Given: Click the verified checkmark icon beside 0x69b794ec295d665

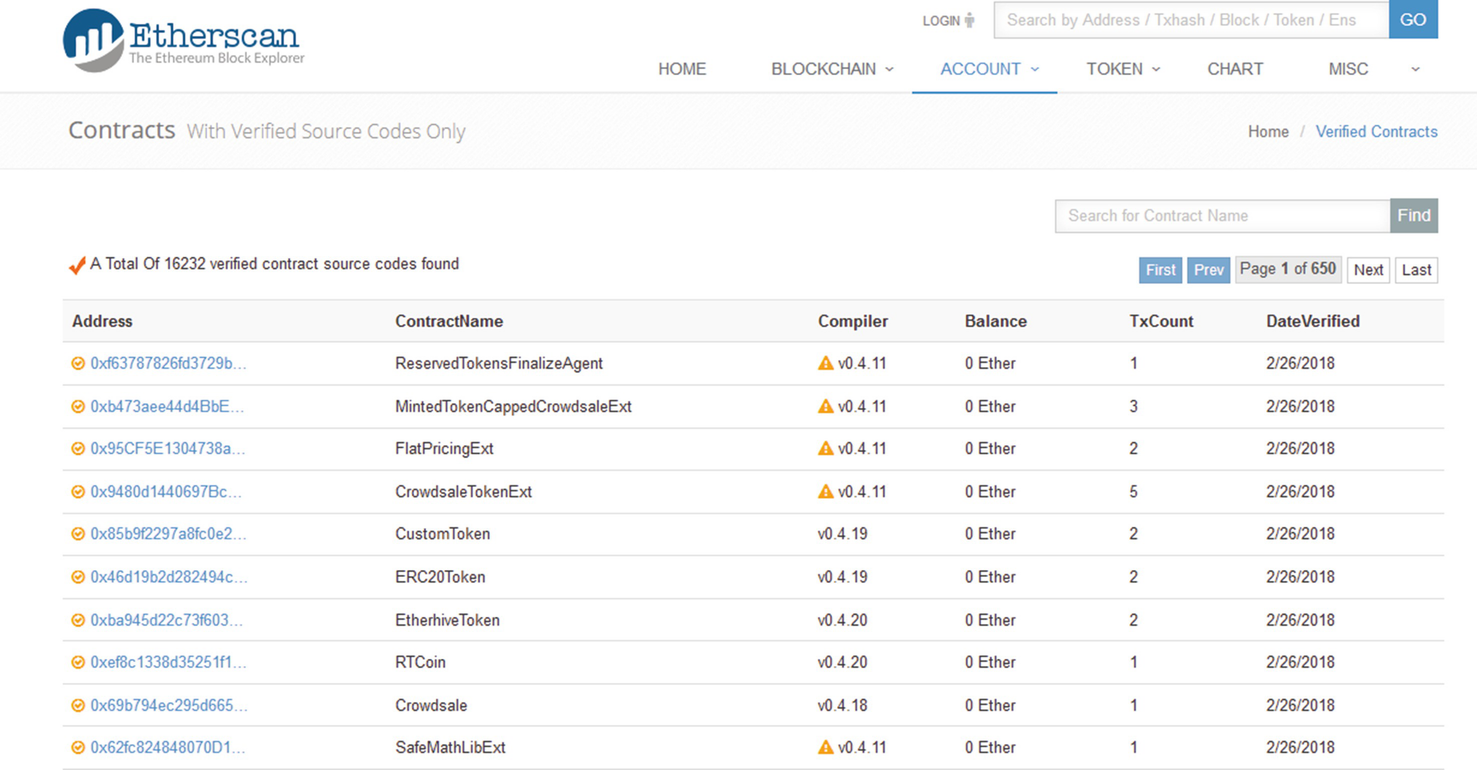Looking at the screenshot, I should [x=78, y=705].
